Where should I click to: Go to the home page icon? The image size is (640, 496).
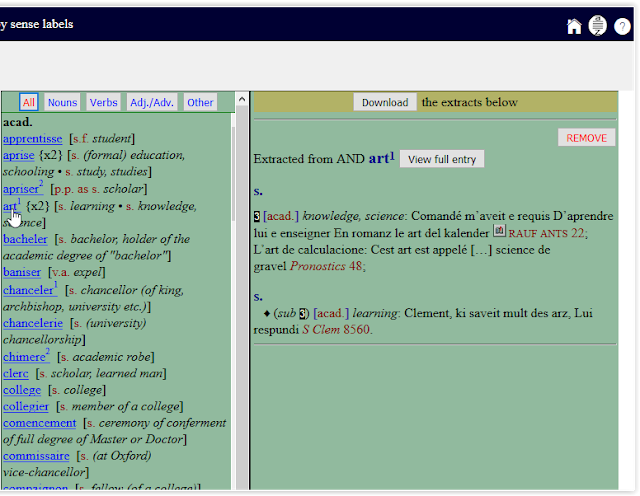point(574,26)
